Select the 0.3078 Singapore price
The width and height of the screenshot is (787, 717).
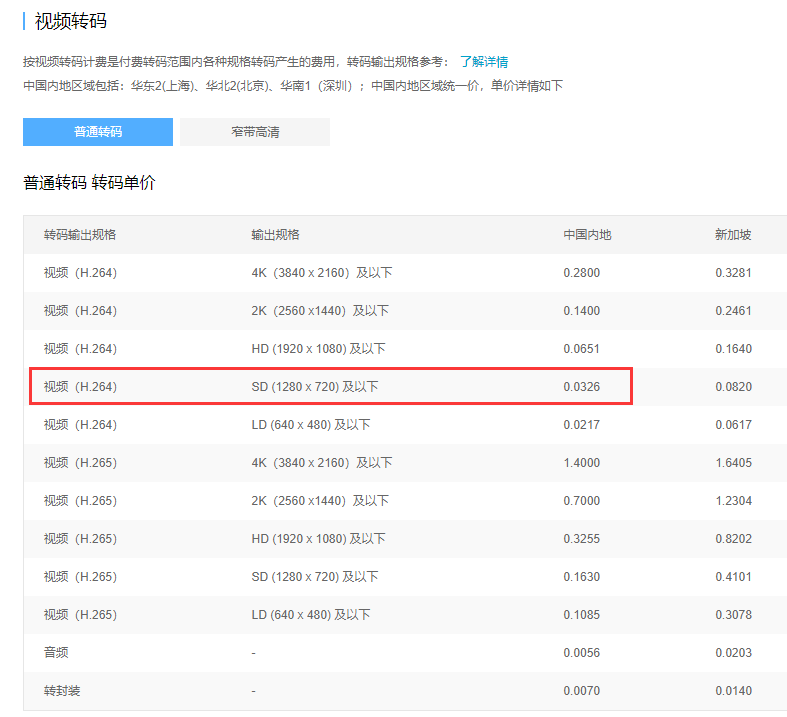click(x=733, y=615)
